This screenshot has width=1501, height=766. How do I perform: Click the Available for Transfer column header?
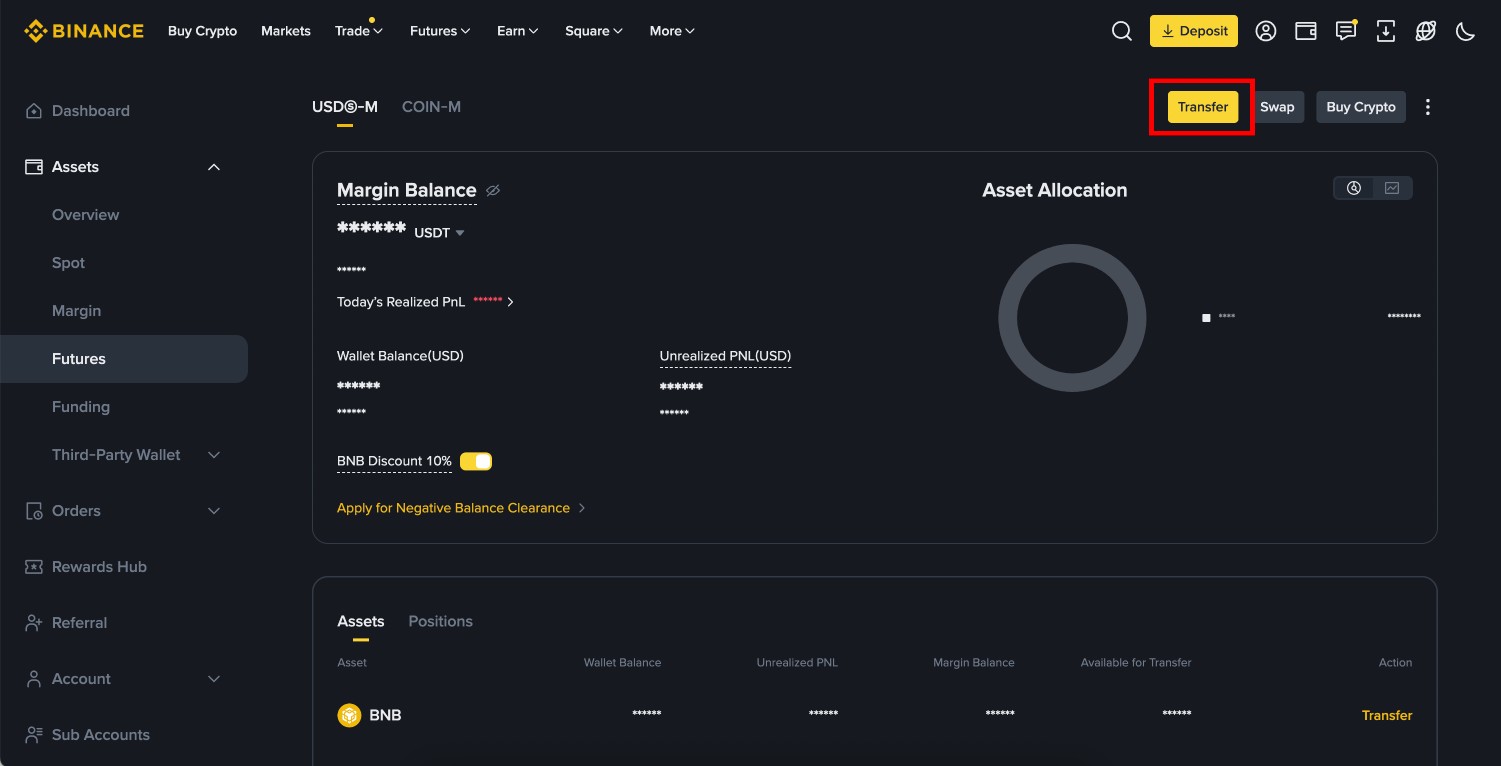(1136, 662)
